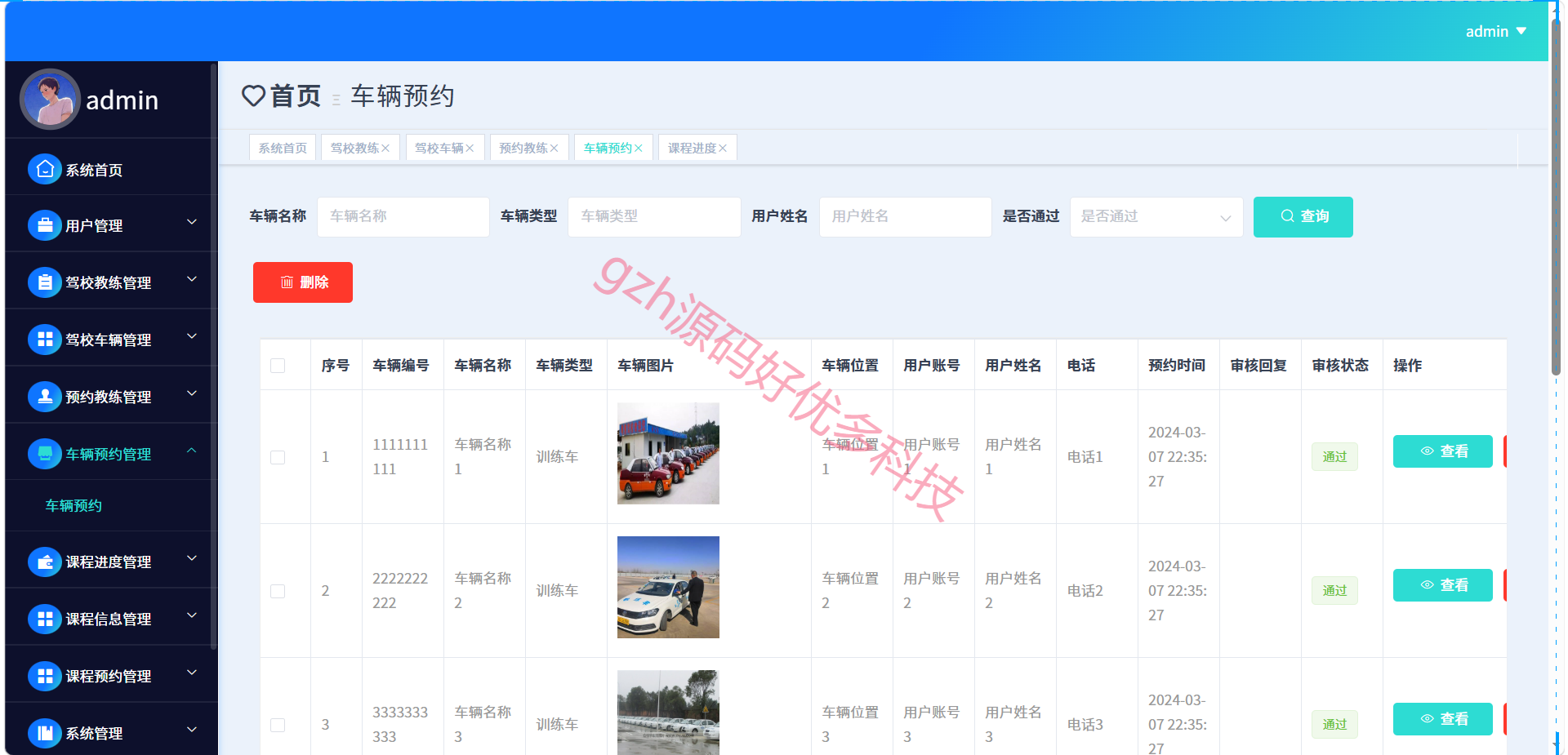Click the 车辆预约管理 sidebar icon
The image size is (1568, 755).
coord(45,454)
